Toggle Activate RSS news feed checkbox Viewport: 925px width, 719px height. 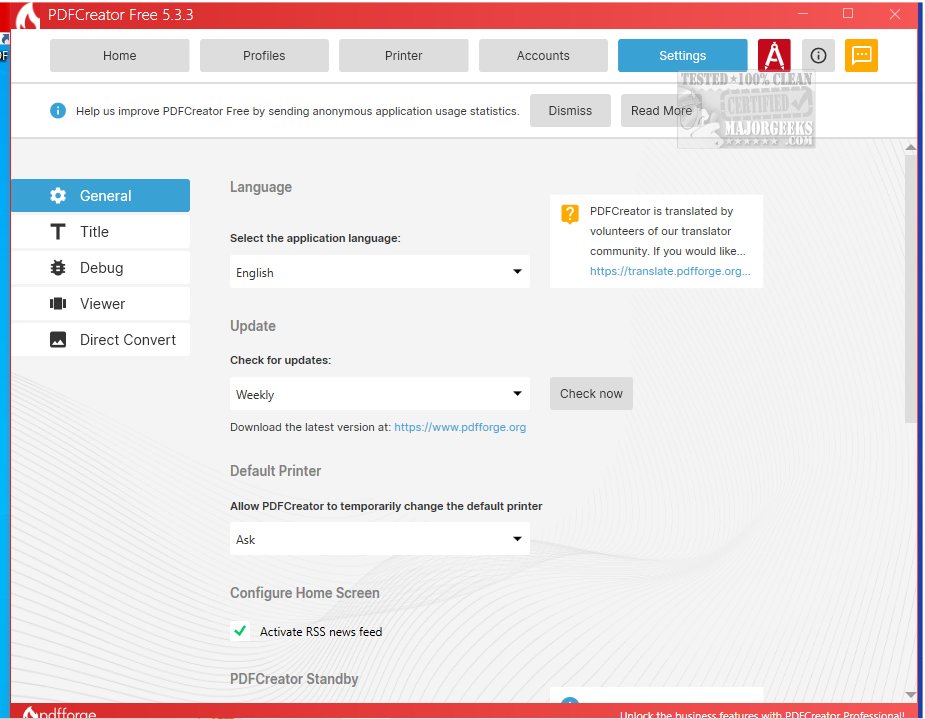(240, 631)
